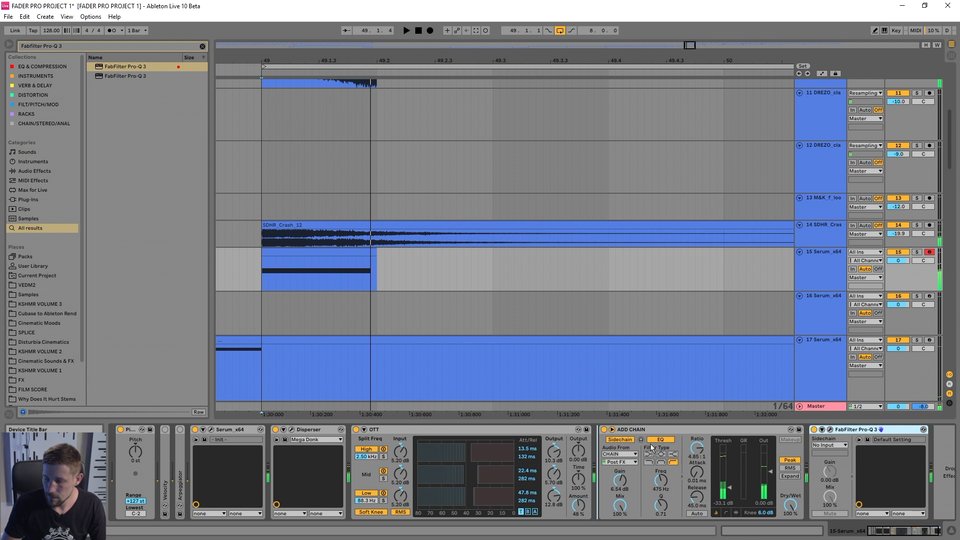
Task: Solo track 11 DREZO_cla
Action: tap(917, 93)
